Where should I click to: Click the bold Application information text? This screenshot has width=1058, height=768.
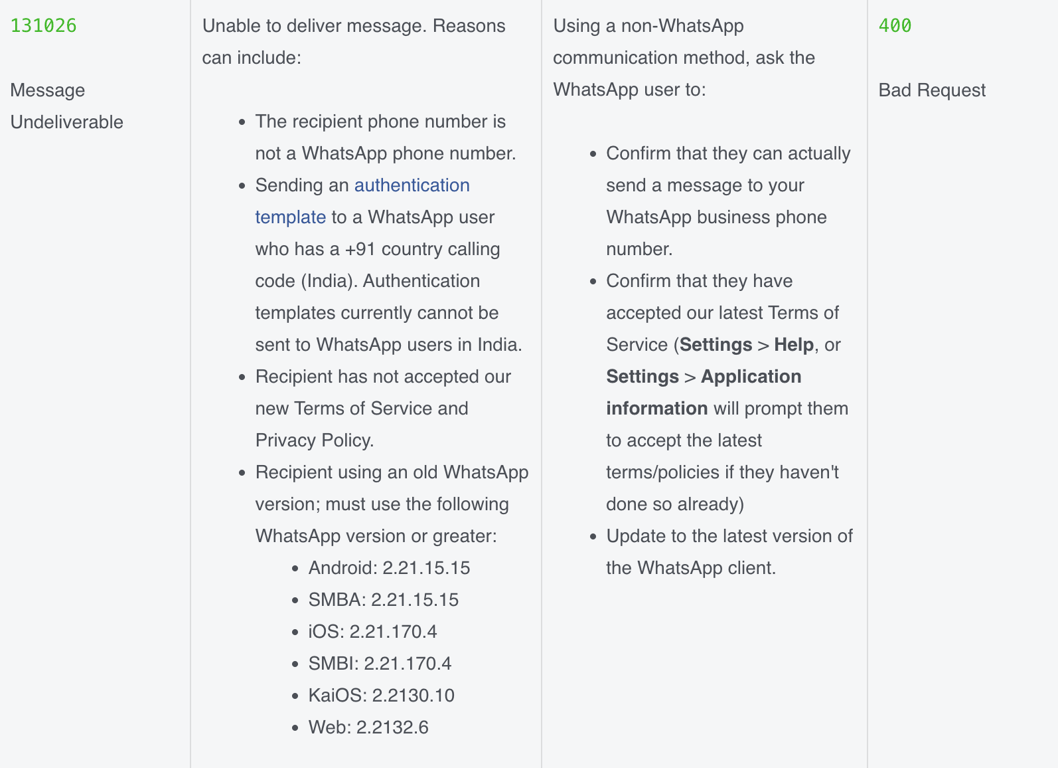coord(703,393)
